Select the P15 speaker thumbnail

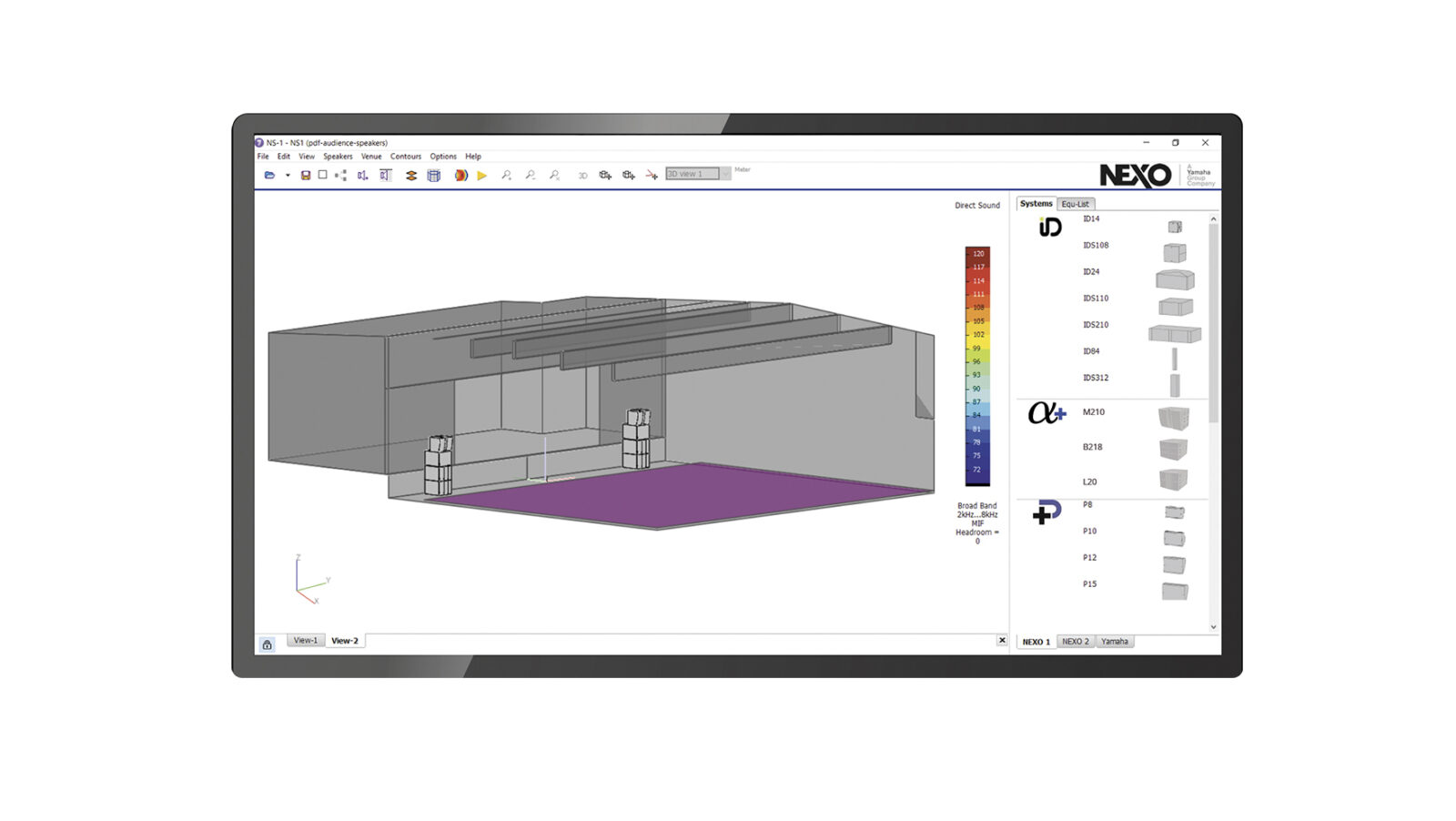1175,592
